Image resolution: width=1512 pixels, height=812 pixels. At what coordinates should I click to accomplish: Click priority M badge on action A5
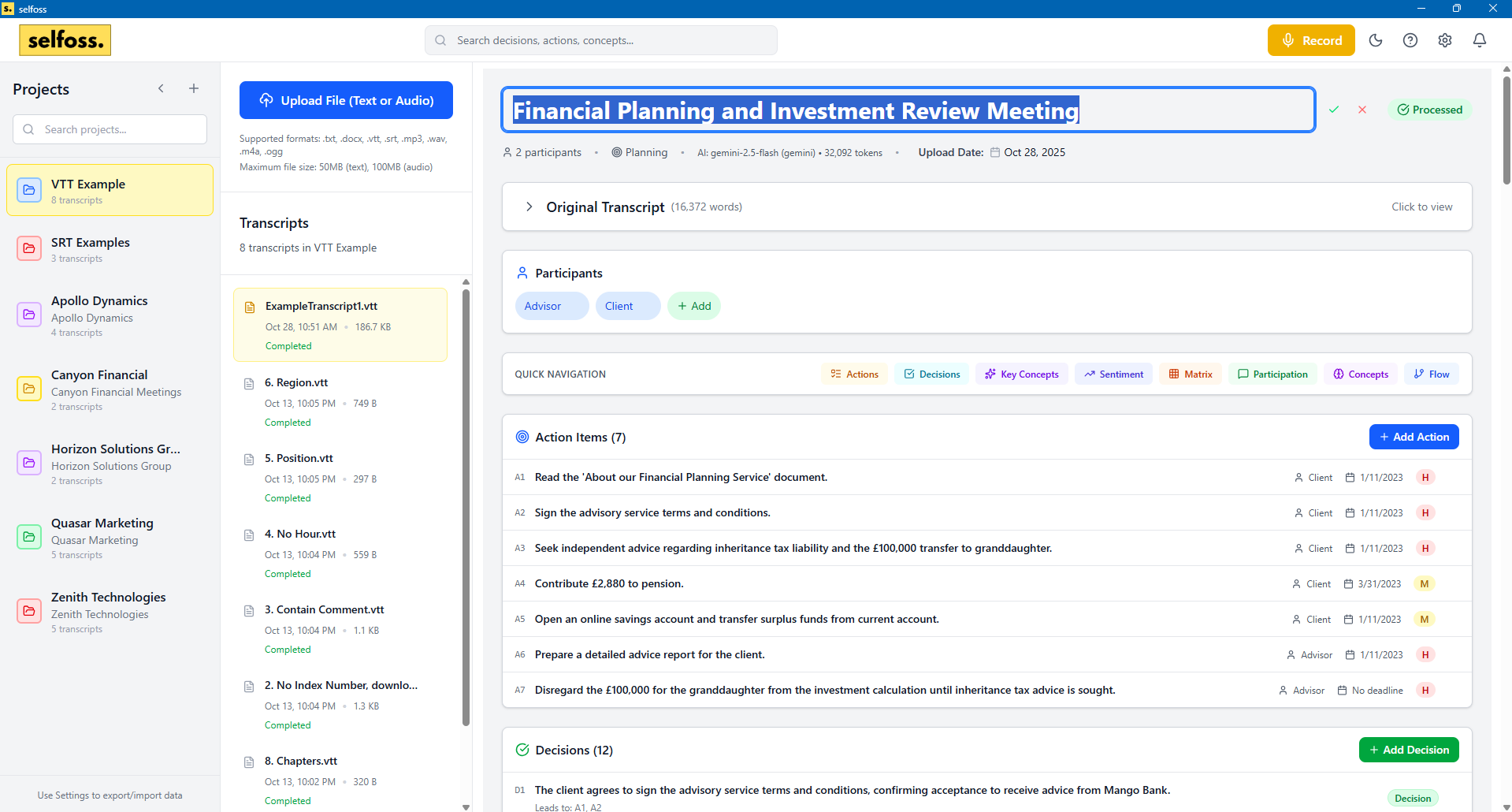(x=1425, y=619)
